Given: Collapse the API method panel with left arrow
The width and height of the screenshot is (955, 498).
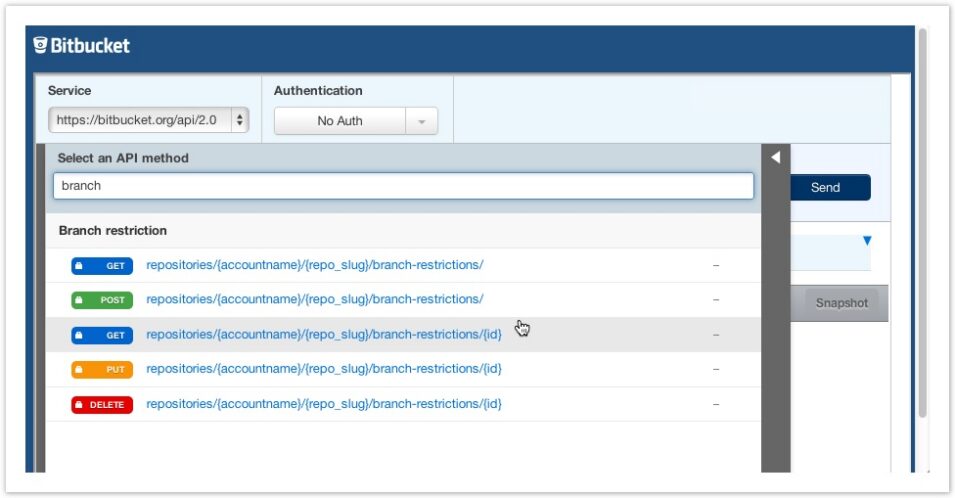Looking at the screenshot, I should (775, 158).
